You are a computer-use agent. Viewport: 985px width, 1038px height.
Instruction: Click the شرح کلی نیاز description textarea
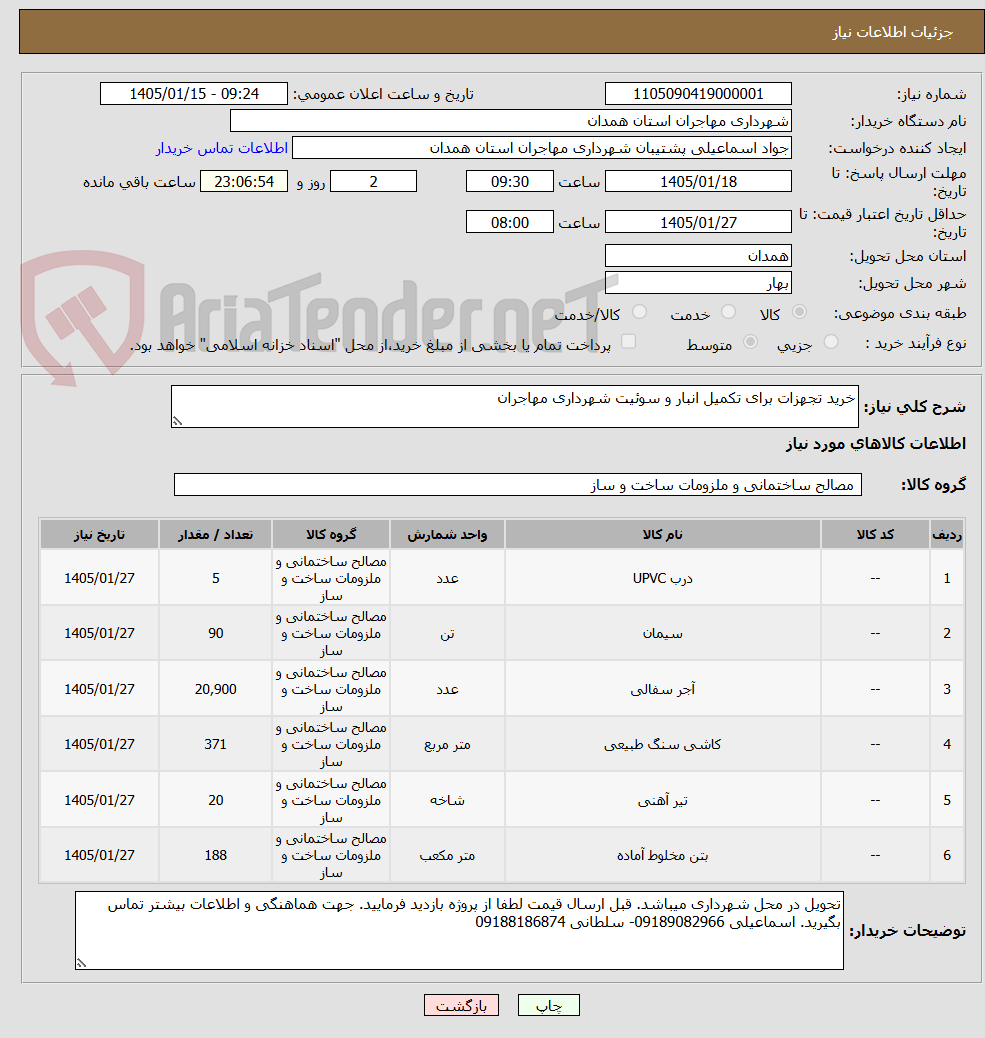pyautogui.click(x=514, y=406)
